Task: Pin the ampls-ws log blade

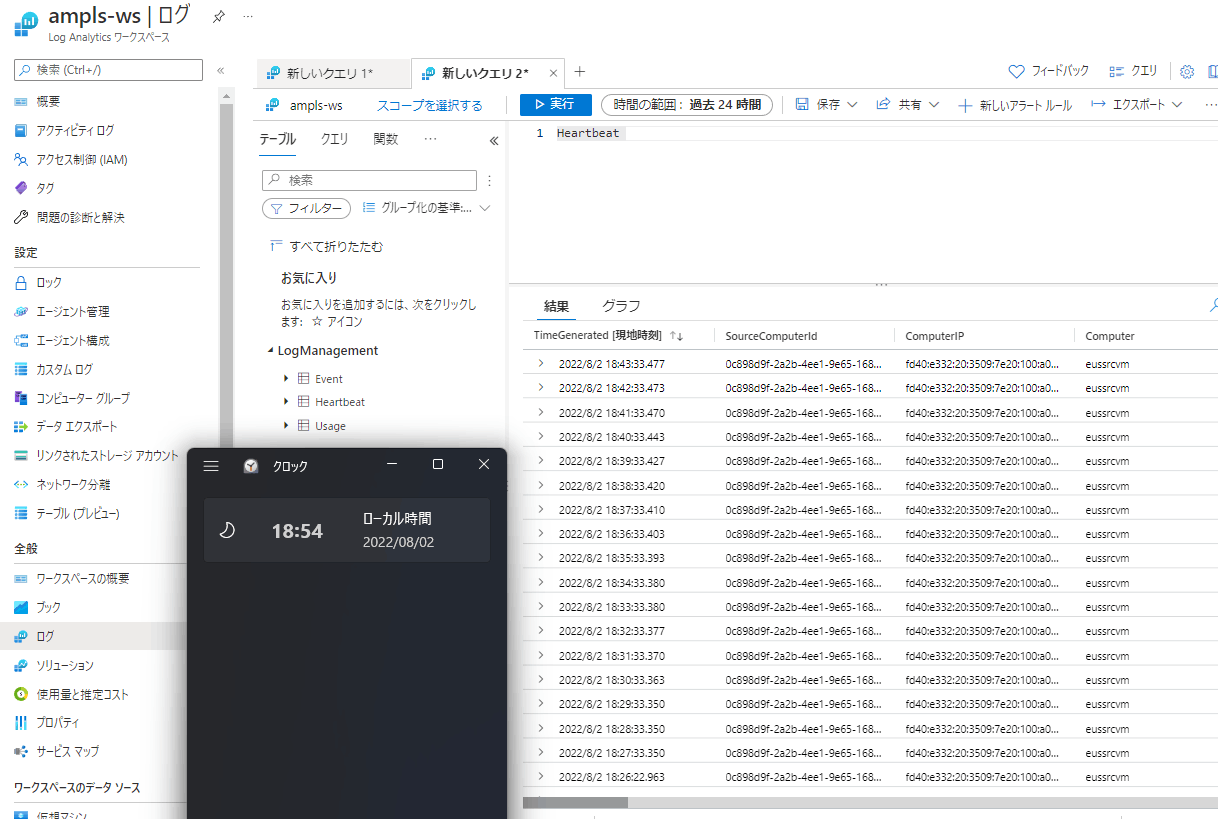Action: pos(219,16)
